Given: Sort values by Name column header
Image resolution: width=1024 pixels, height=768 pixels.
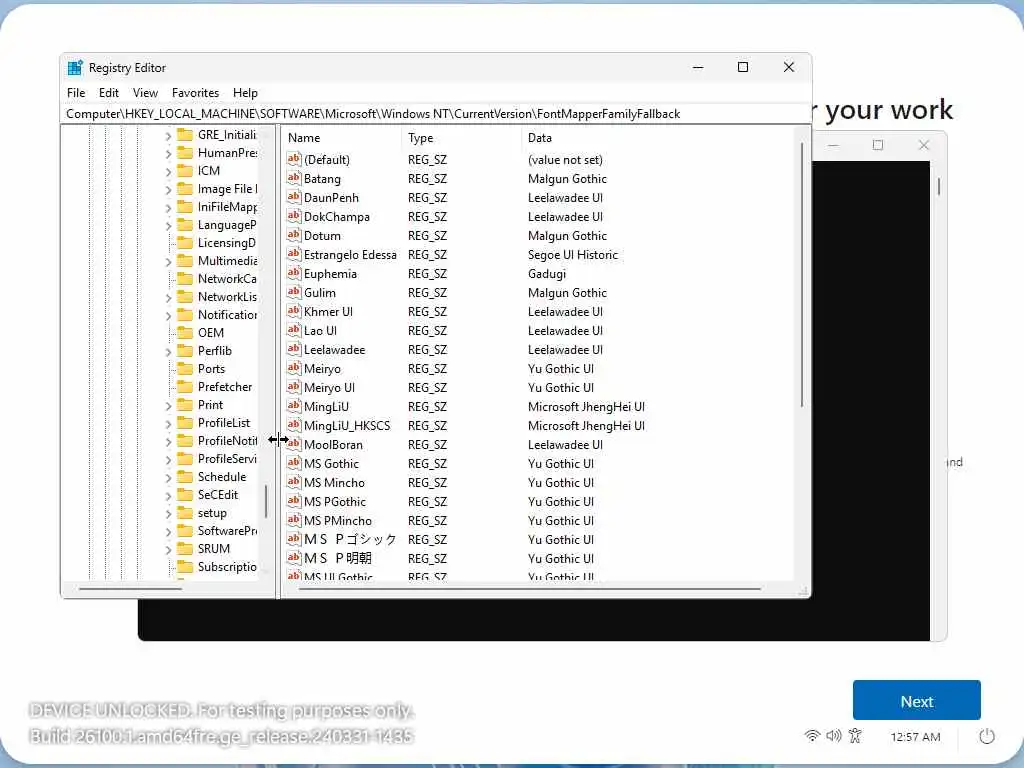Looking at the screenshot, I should tap(342, 138).
